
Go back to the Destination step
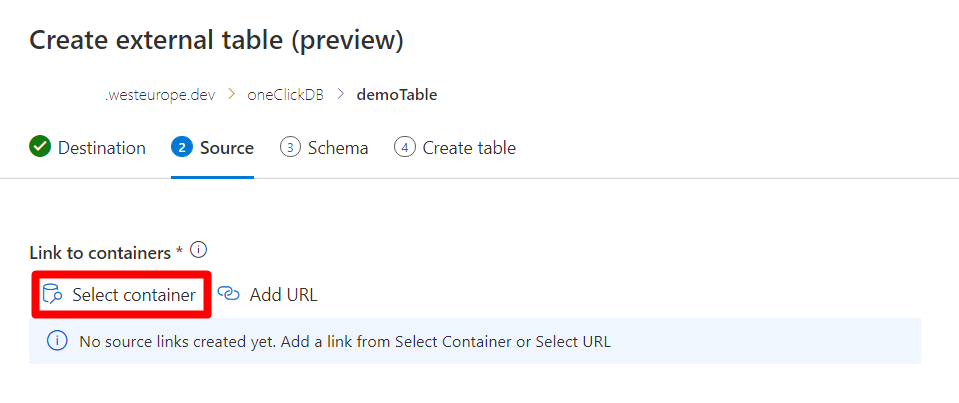click(101, 148)
